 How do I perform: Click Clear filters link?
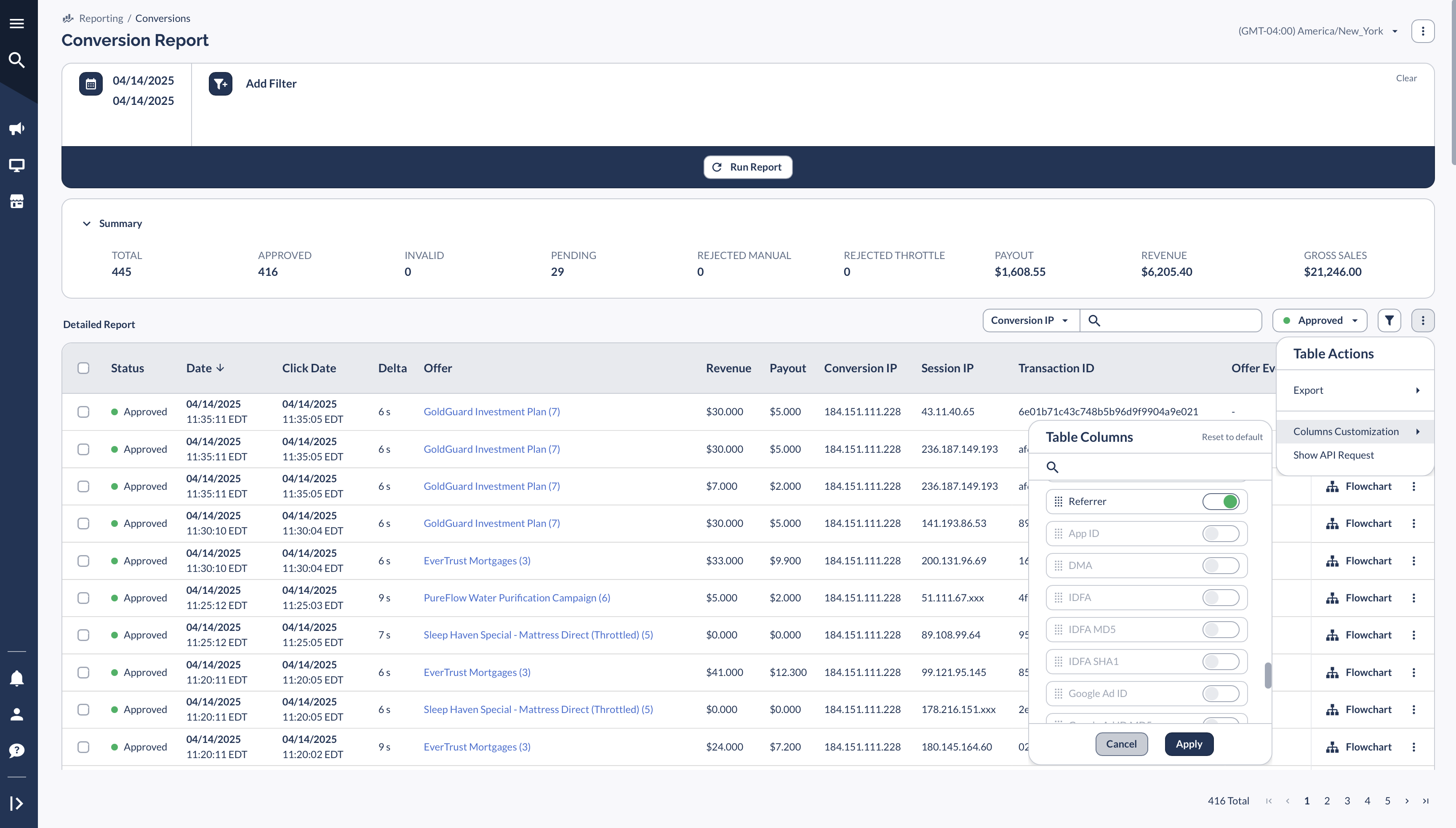click(1406, 78)
